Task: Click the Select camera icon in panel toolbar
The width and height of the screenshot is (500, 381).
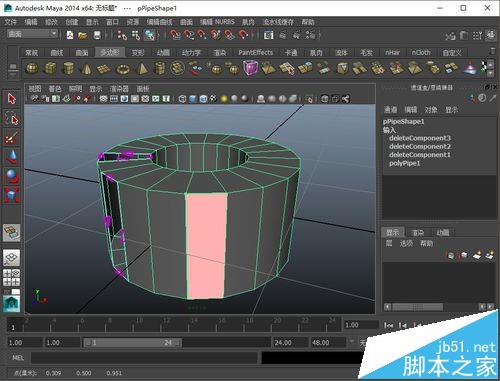Action: point(35,99)
